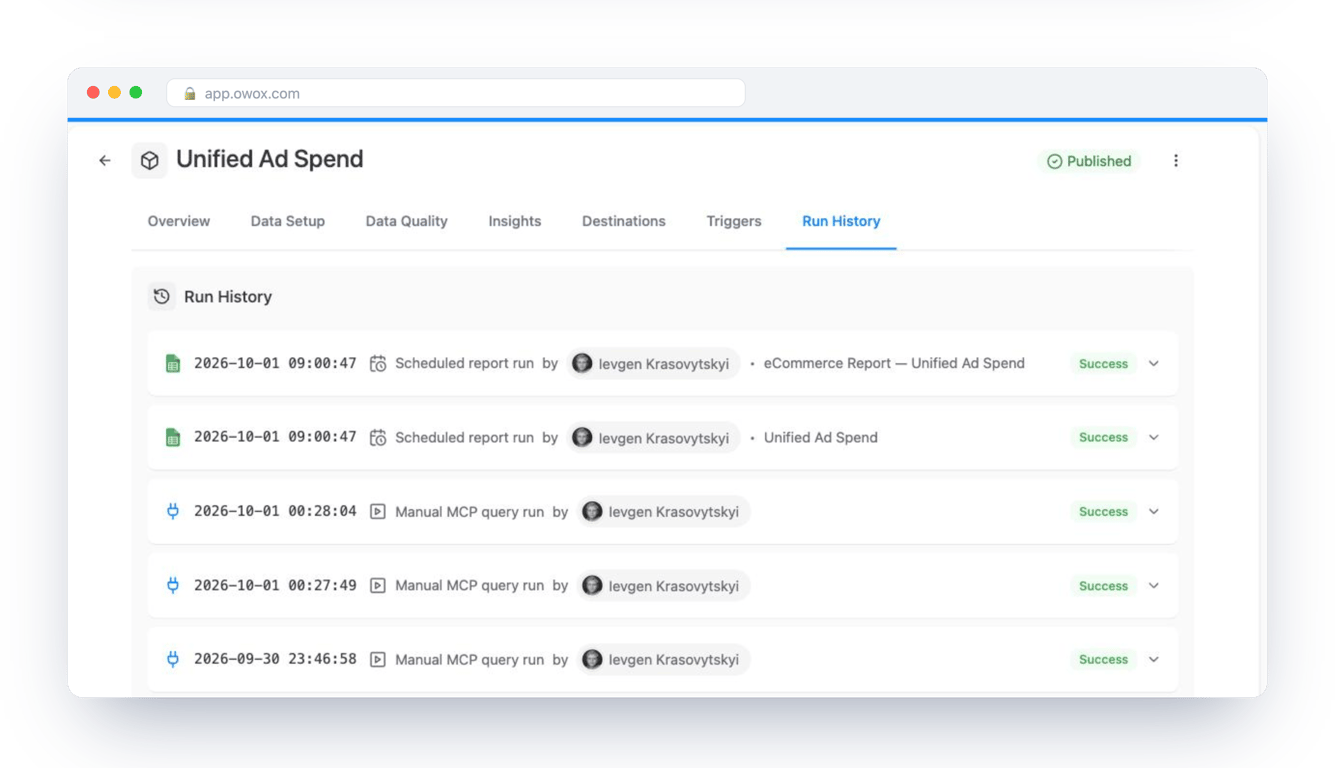Click Manual MCP query run on 00:27:49 row

(470, 586)
